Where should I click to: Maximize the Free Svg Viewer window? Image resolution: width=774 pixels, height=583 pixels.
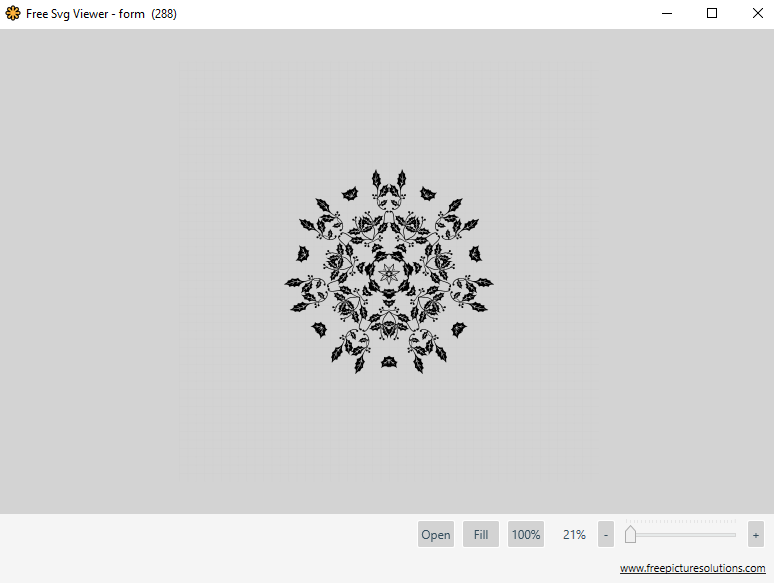point(712,14)
